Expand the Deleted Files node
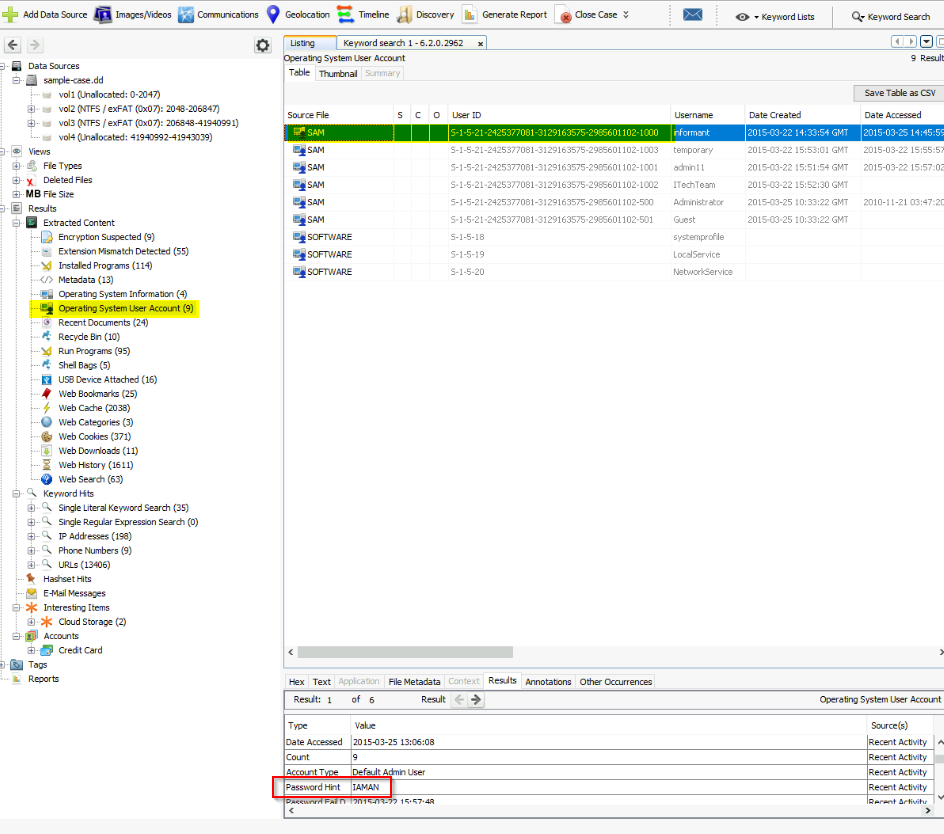Viewport: 944px width, 834px height. click(16, 180)
